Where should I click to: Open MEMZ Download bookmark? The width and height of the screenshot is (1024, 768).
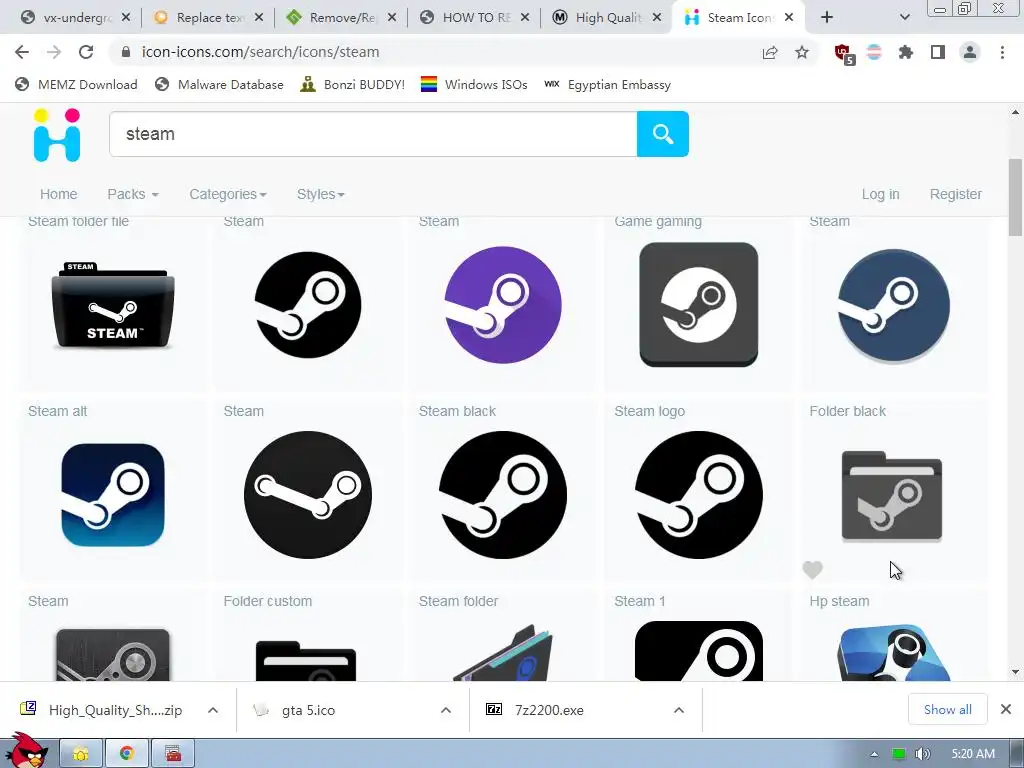(x=76, y=84)
